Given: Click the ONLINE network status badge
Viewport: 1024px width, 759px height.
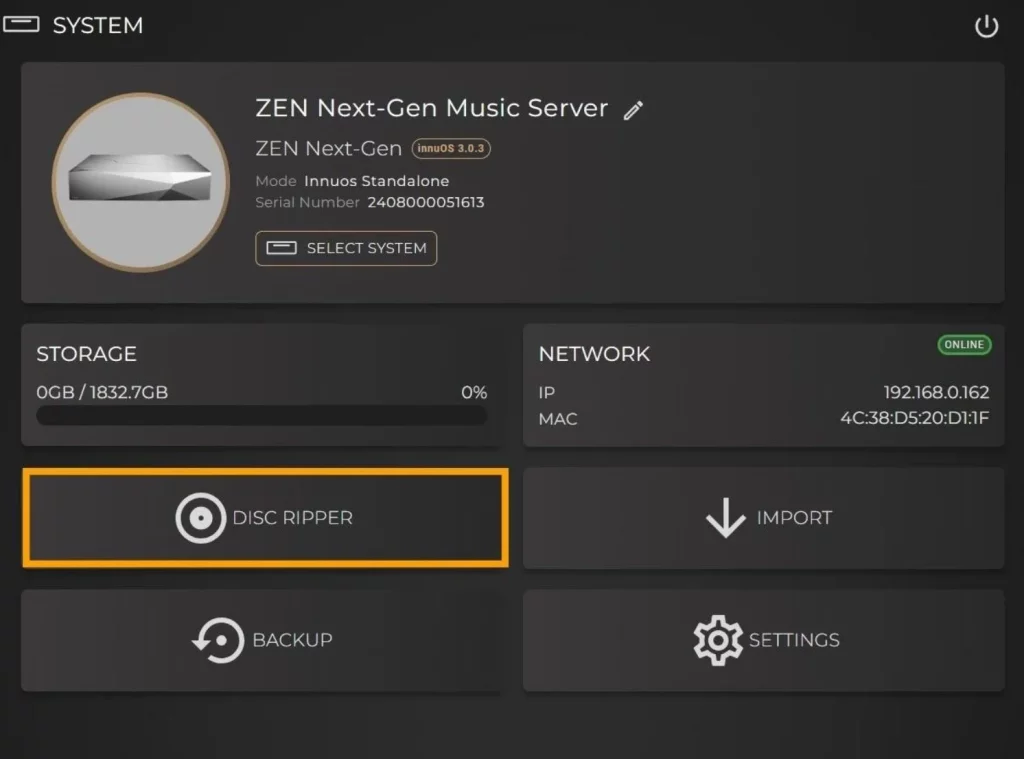Looking at the screenshot, I should 965,344.
